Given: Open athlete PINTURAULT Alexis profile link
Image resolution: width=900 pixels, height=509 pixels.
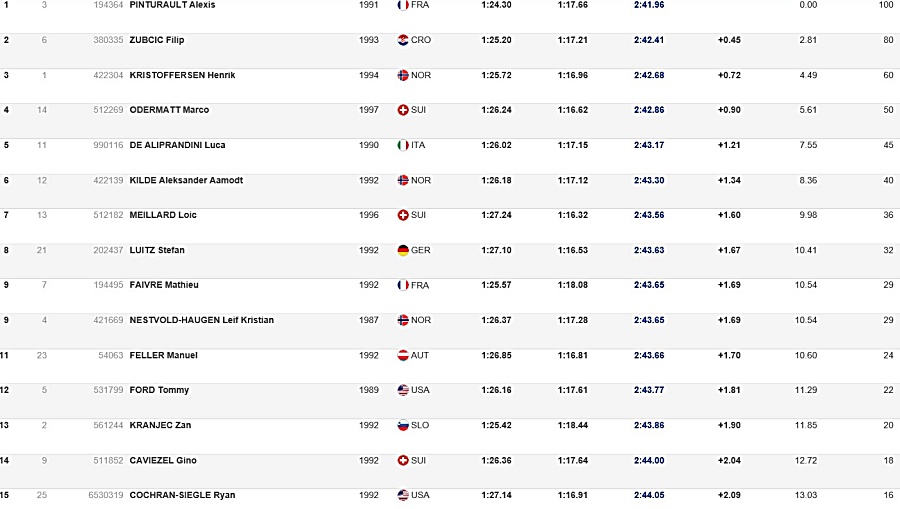Looking at the screenshot, I should tap(172, 5).
